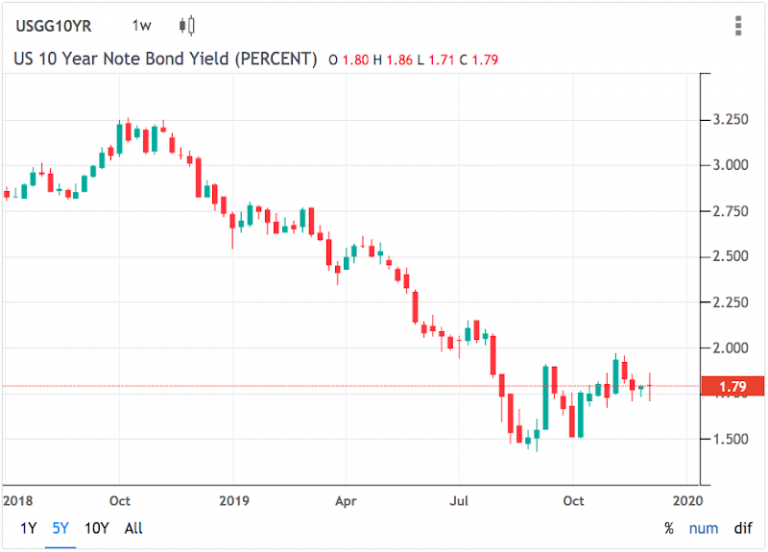The image size is (768, 552).
Task: Toggle percent scale mode
Action: (x=668, y=528)
